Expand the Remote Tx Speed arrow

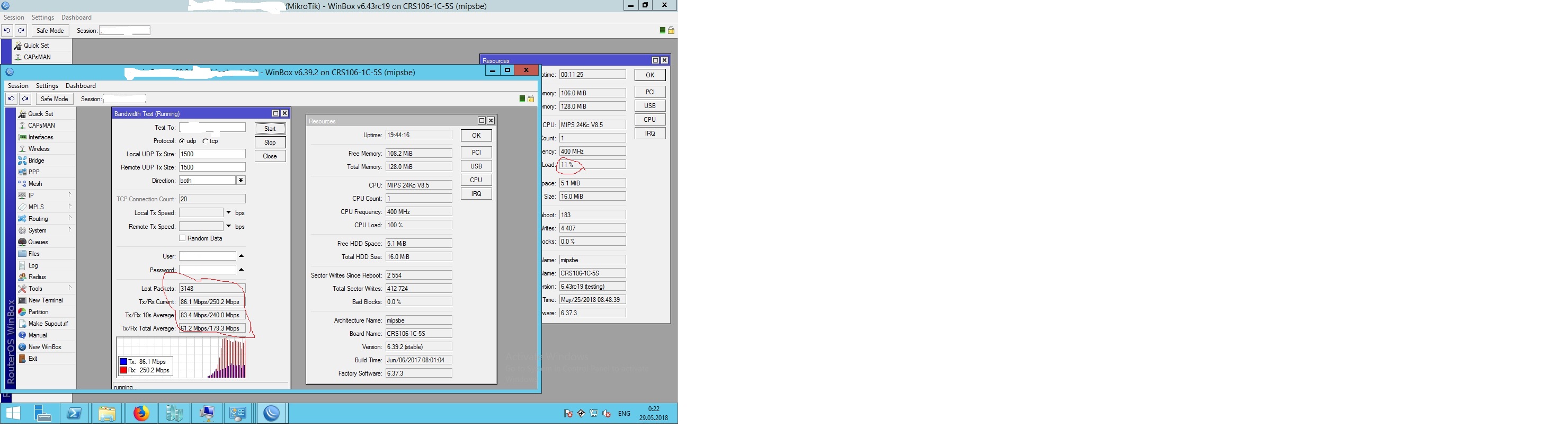click(x=229, y=227)
